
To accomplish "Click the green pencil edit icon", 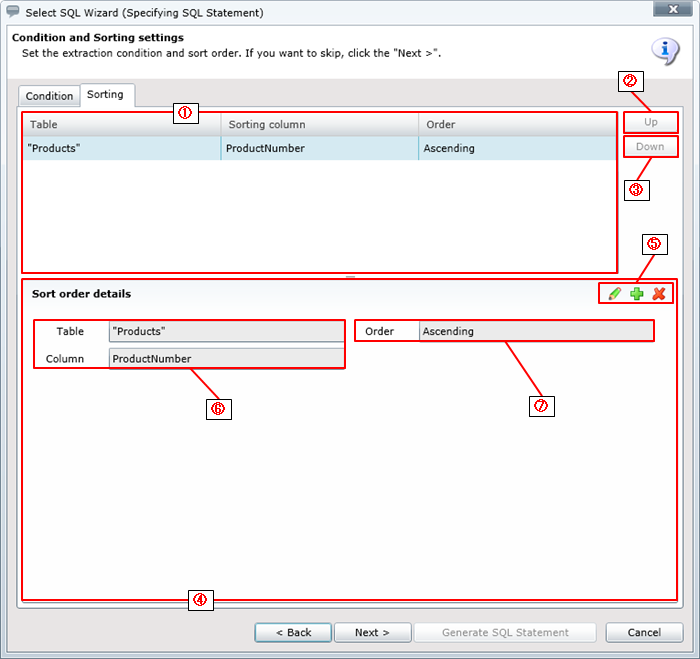I will pos(615,293).
